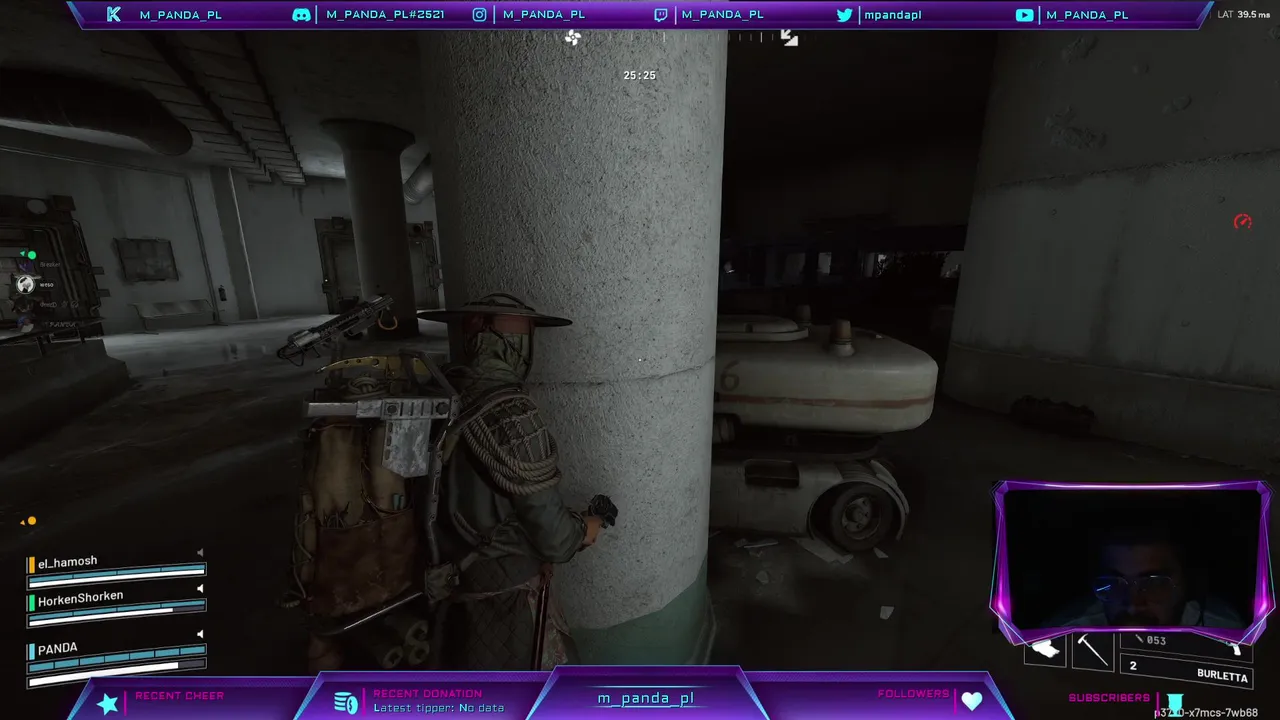Click the FOLLOWERS label
Image resolution: width=1280 pixels, height=720 pixels.
tap(913, 694)
